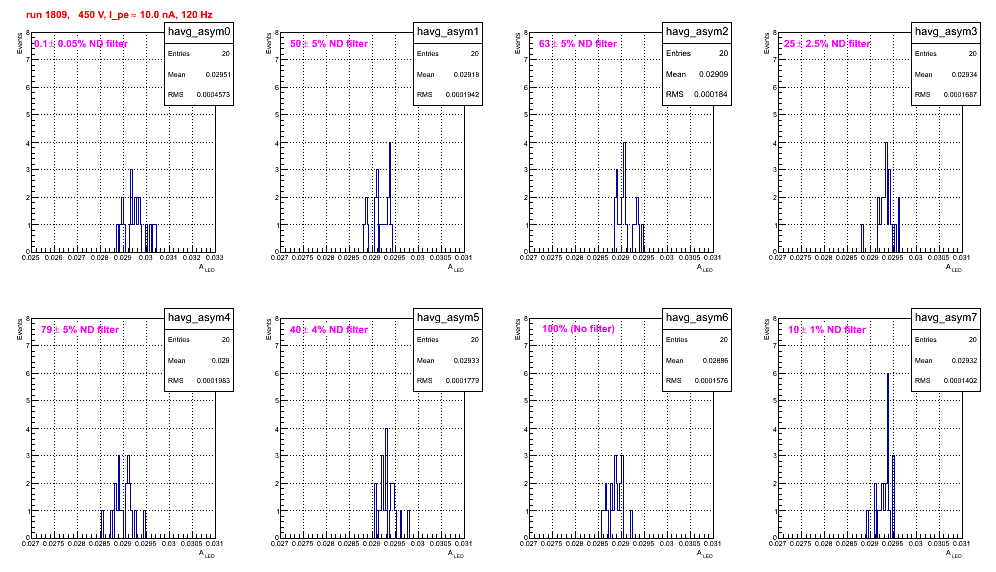Click RMS value 0.0001983
The width and height of the screenshot is (996, 572).
click(214, 381)
